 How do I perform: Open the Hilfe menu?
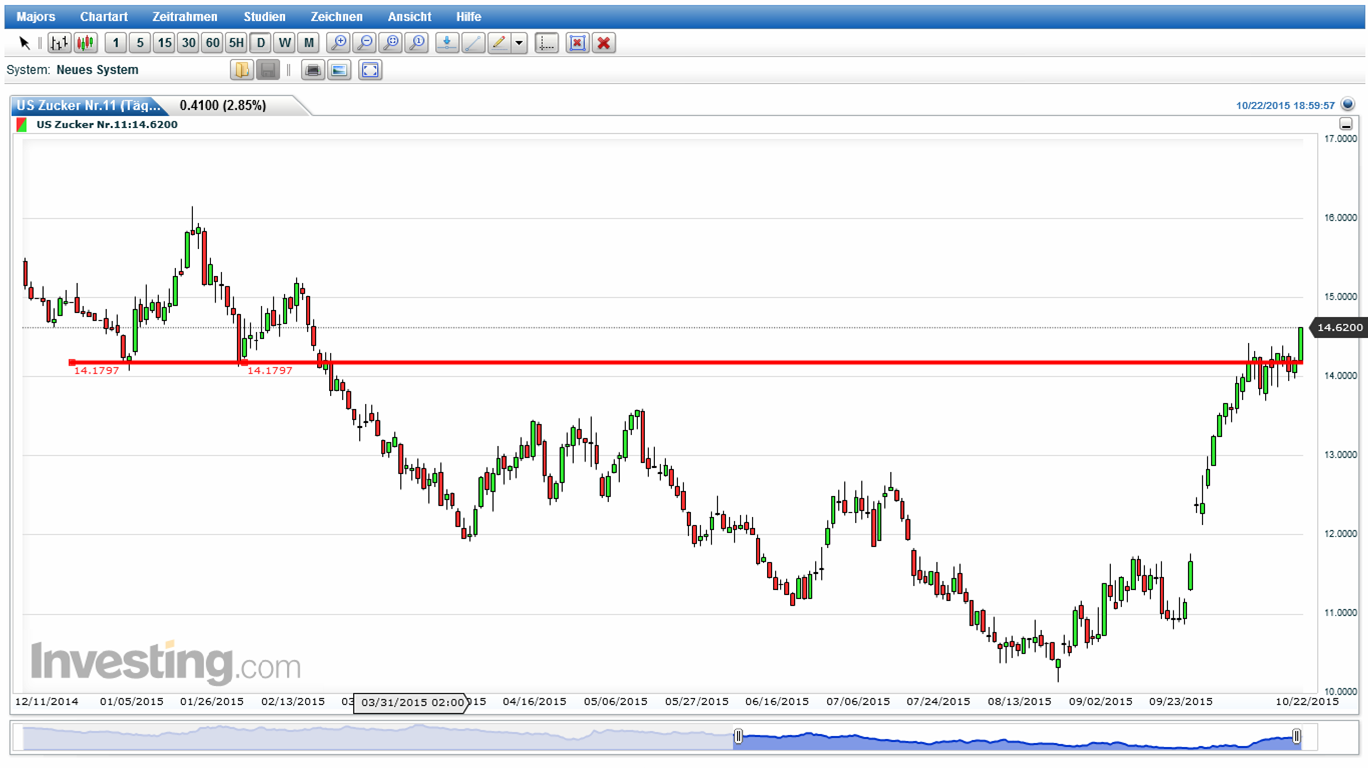point(468,17)
